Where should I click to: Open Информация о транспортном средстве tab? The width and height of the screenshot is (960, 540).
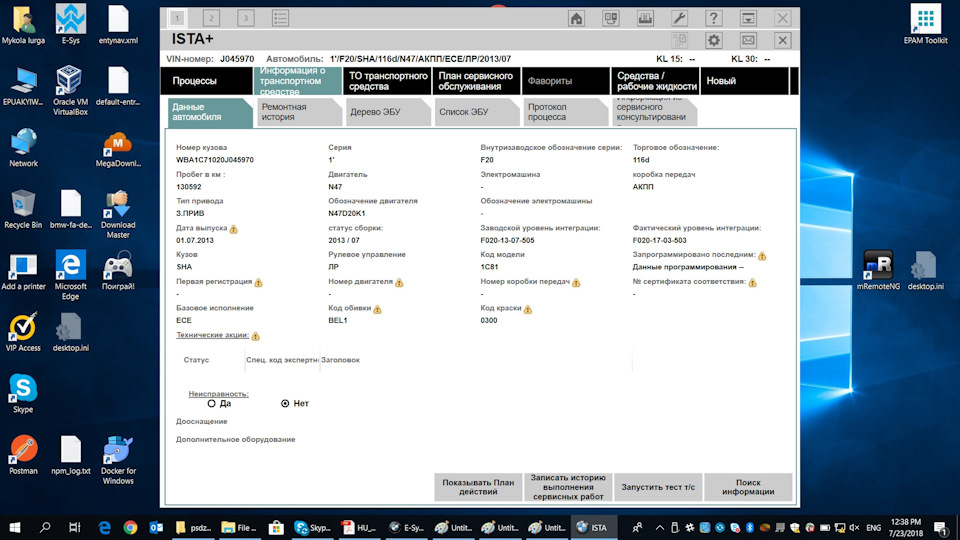(x=297, y=81)
